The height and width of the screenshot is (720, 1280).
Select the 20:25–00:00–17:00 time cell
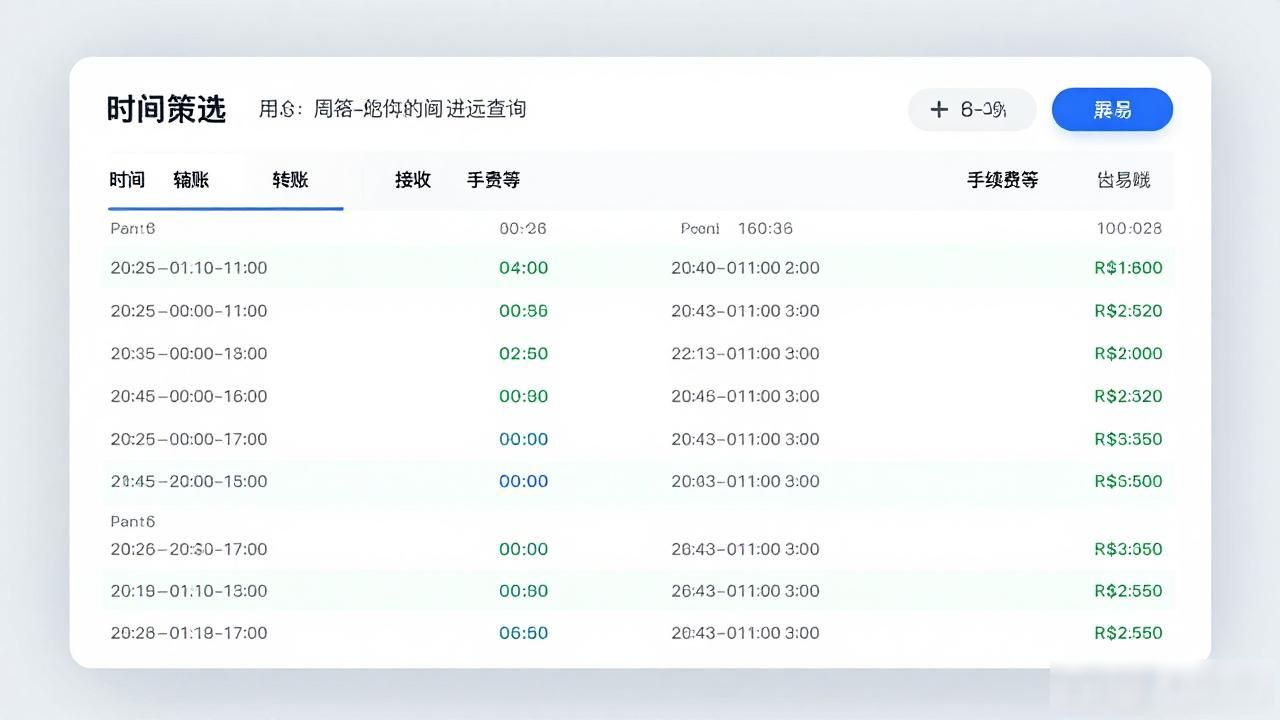point(189,439)
